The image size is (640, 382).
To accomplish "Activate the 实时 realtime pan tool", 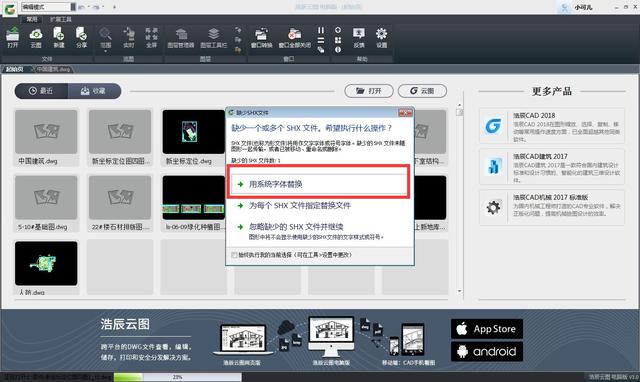I will [x=129, y=38].
